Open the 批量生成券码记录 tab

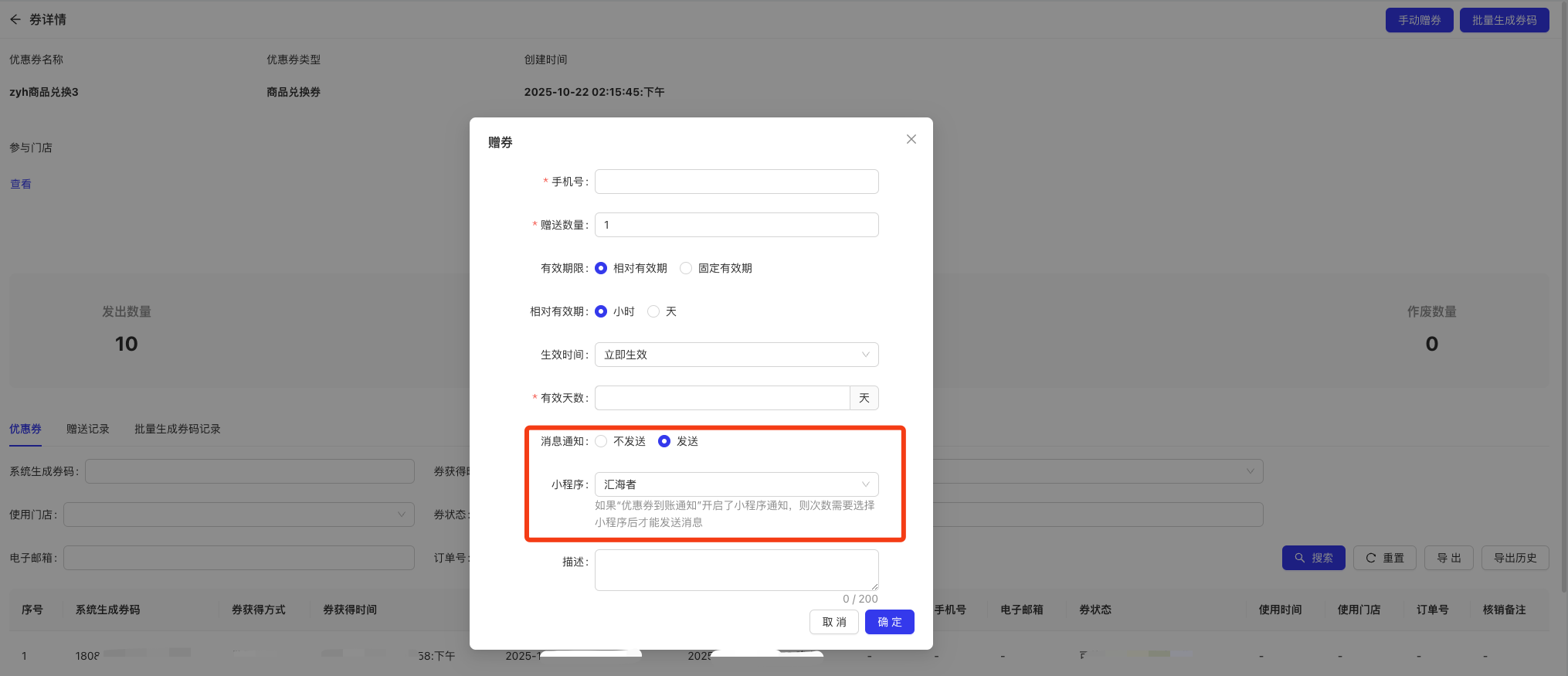coord(178,429)
